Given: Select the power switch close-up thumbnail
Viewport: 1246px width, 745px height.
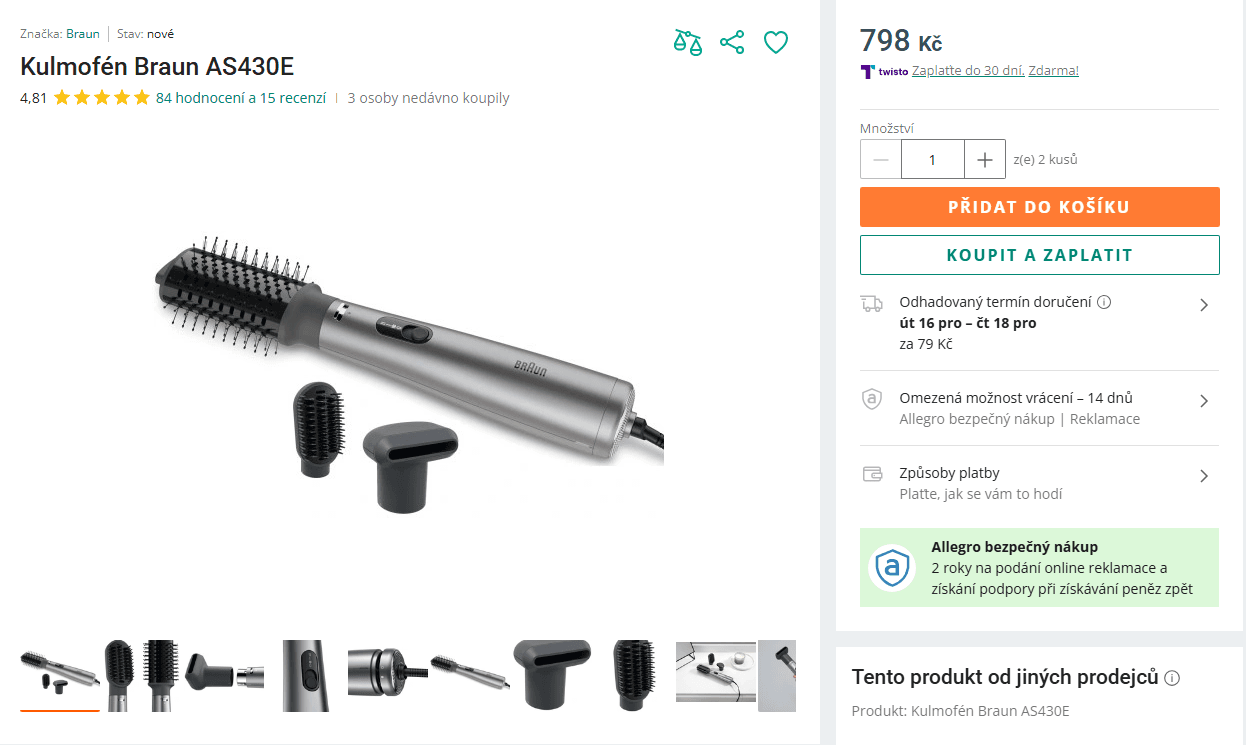Looking at the screenshot, I should [306, 676].
